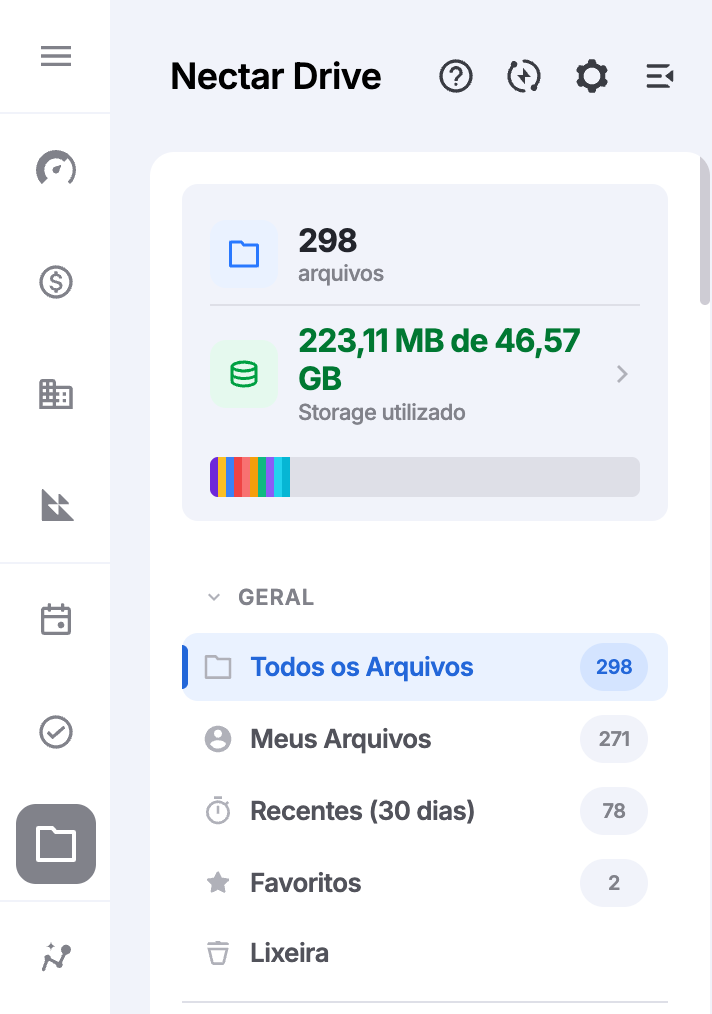Click the vertical scrollbar of the panel
712x1014 pixels.
(705, 230)
